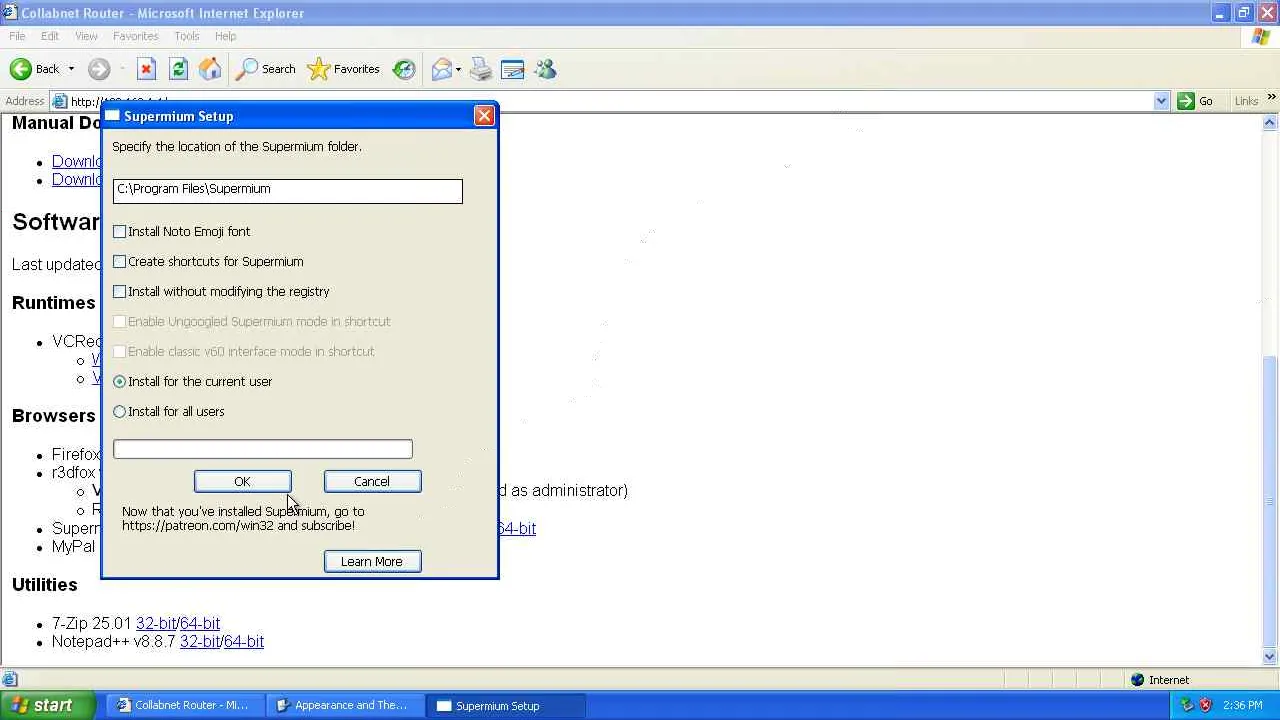Stop page loading with red X icon

click(x=146, y=69)
